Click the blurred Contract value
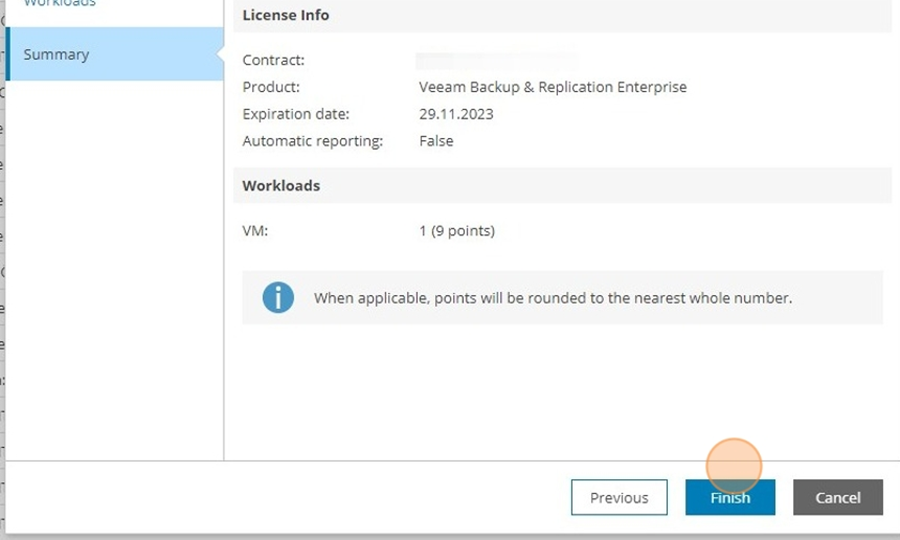900x540 pixels. pyautogui.click(x=497, y=60)
